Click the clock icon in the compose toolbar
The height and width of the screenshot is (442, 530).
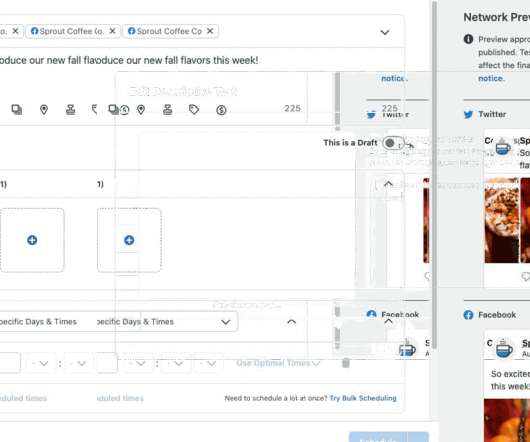pyautogui.click(x=125, y=110)
